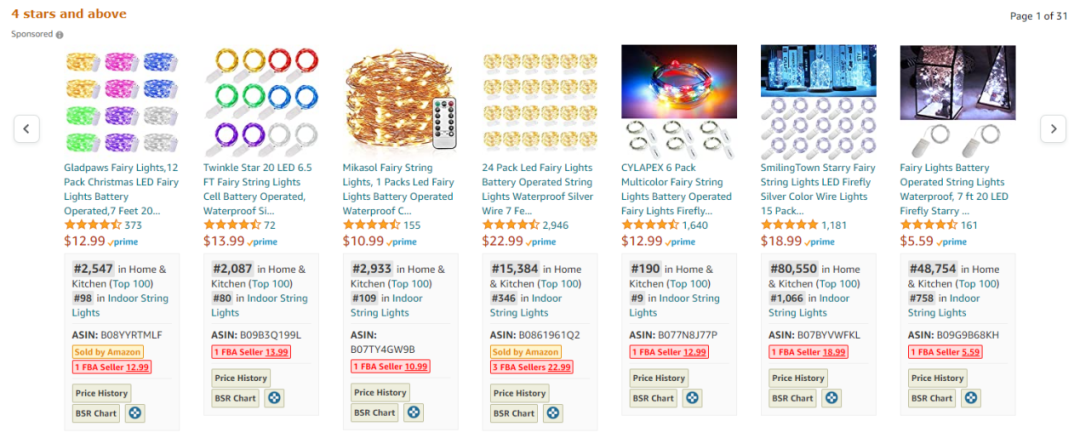
Task: Click Indoor String Lights link ranked #80
Action: pos(260,306)
